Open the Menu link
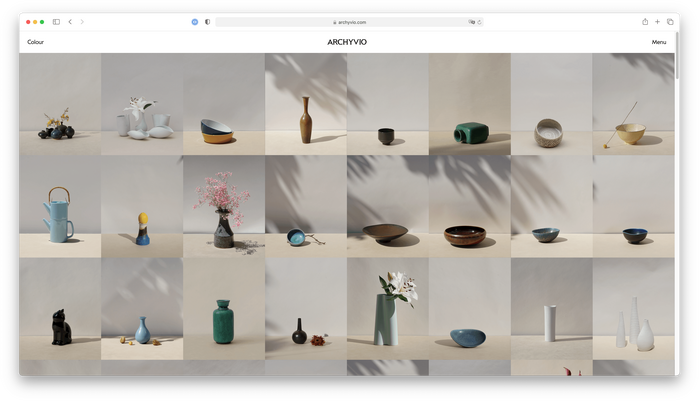This screenshot has height=401, width=699. [659, 42]
